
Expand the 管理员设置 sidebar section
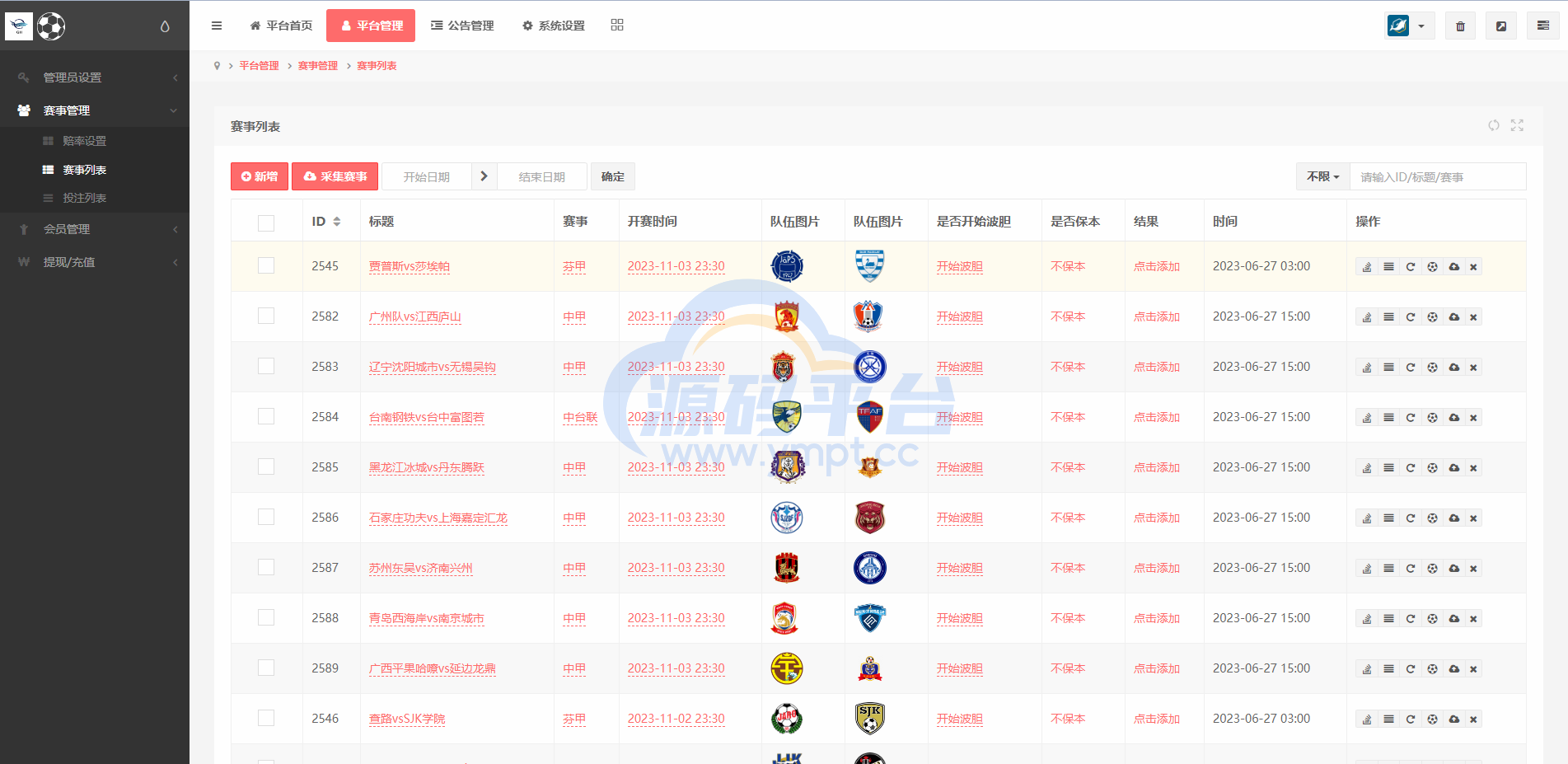(x=95, y=77)
